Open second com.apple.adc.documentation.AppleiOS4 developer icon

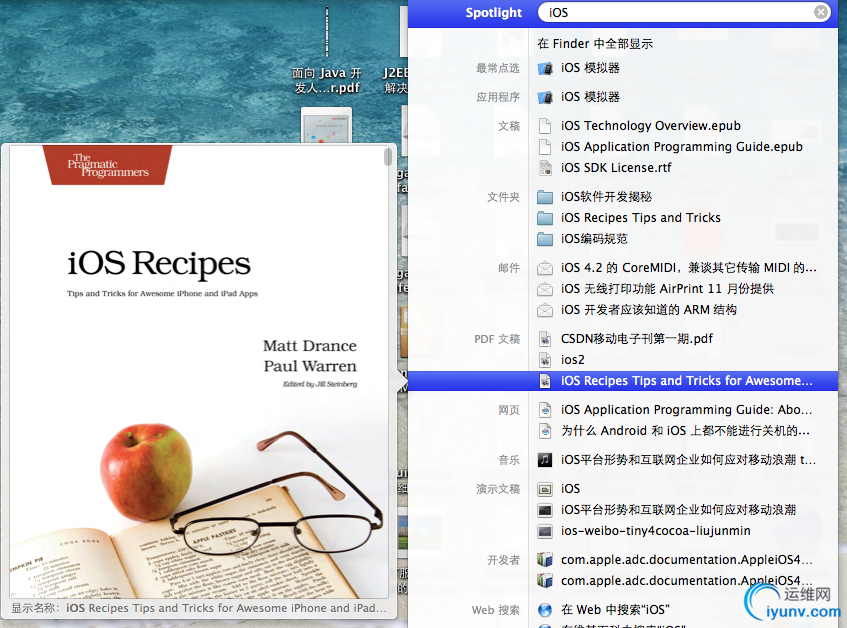(x=545, y=581)
